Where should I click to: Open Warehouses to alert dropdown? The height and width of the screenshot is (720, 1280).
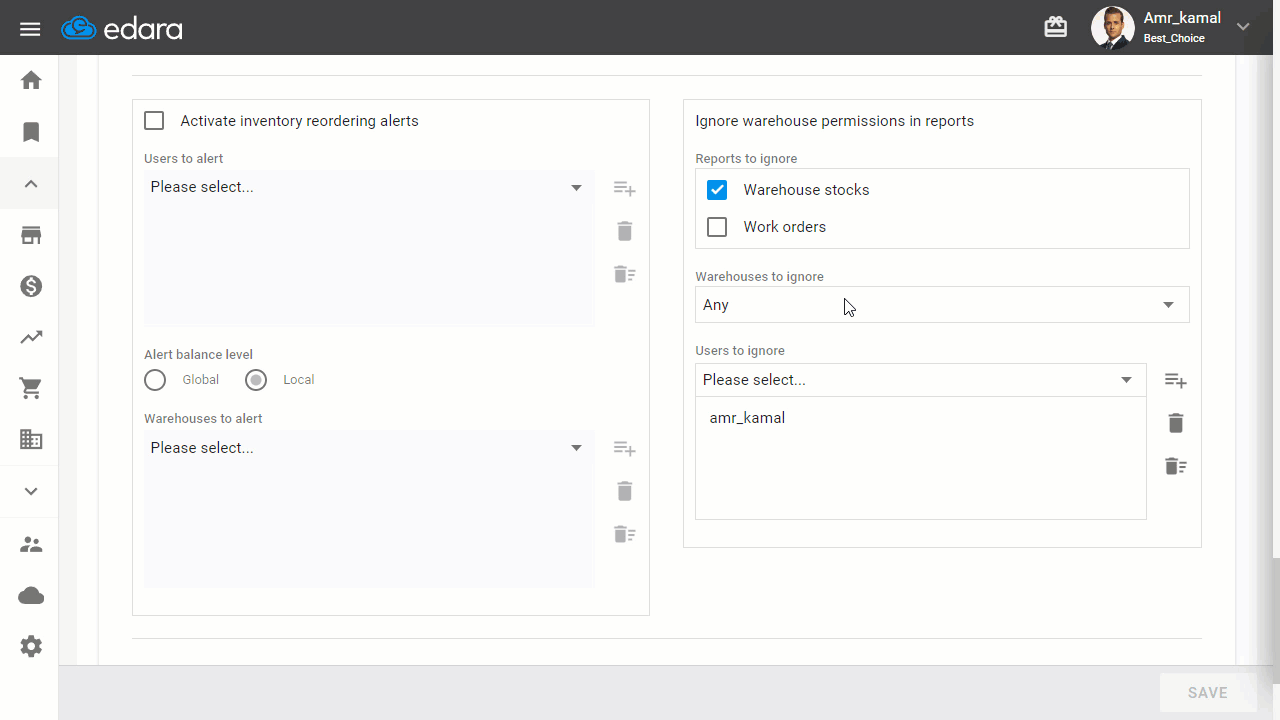click(368, 448)
